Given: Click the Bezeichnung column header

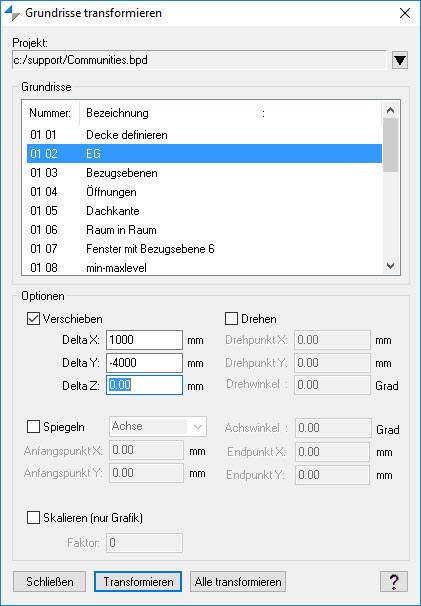Looking at the screenshot, I should click(x=117, y=113).
